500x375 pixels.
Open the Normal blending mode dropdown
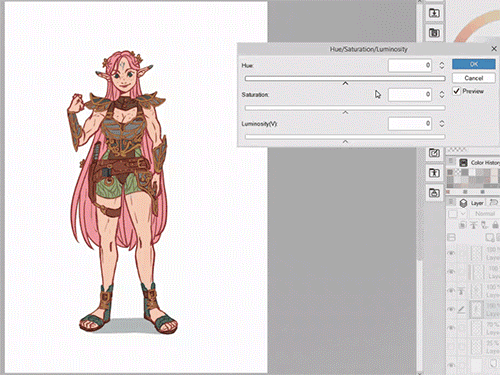[x=485, y=214]
